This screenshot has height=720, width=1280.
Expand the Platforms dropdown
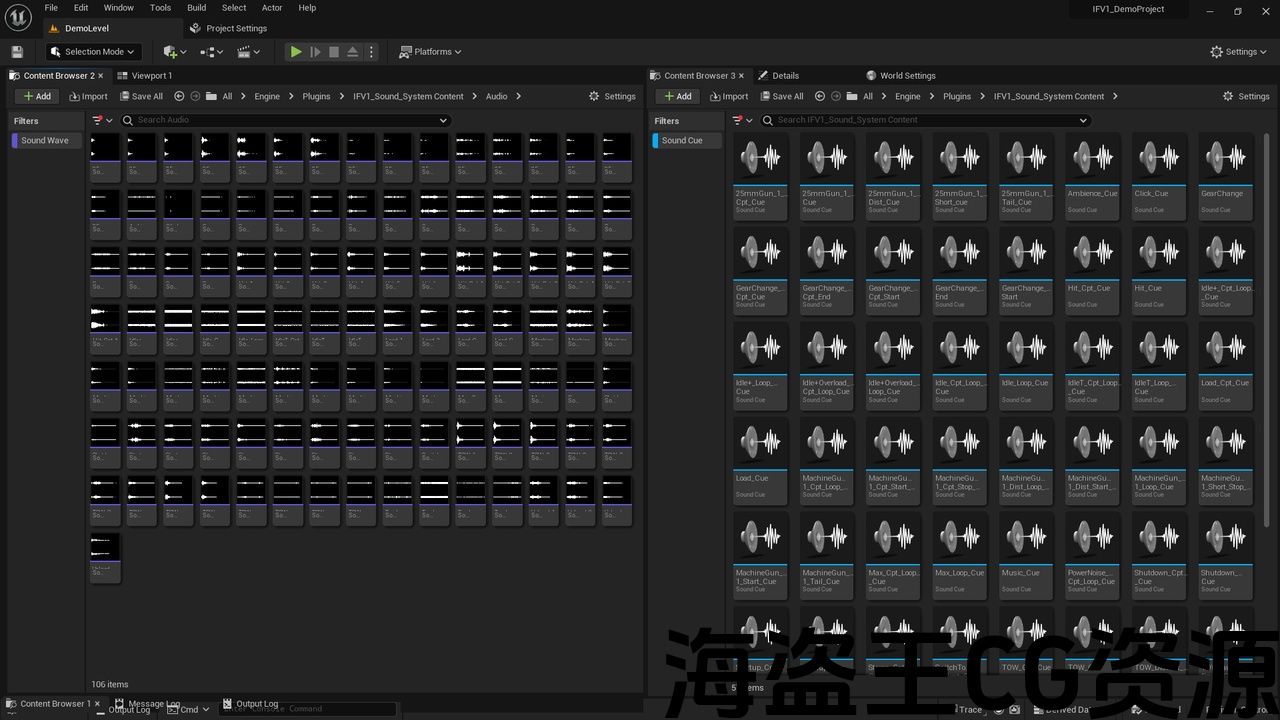click(430, 52)
